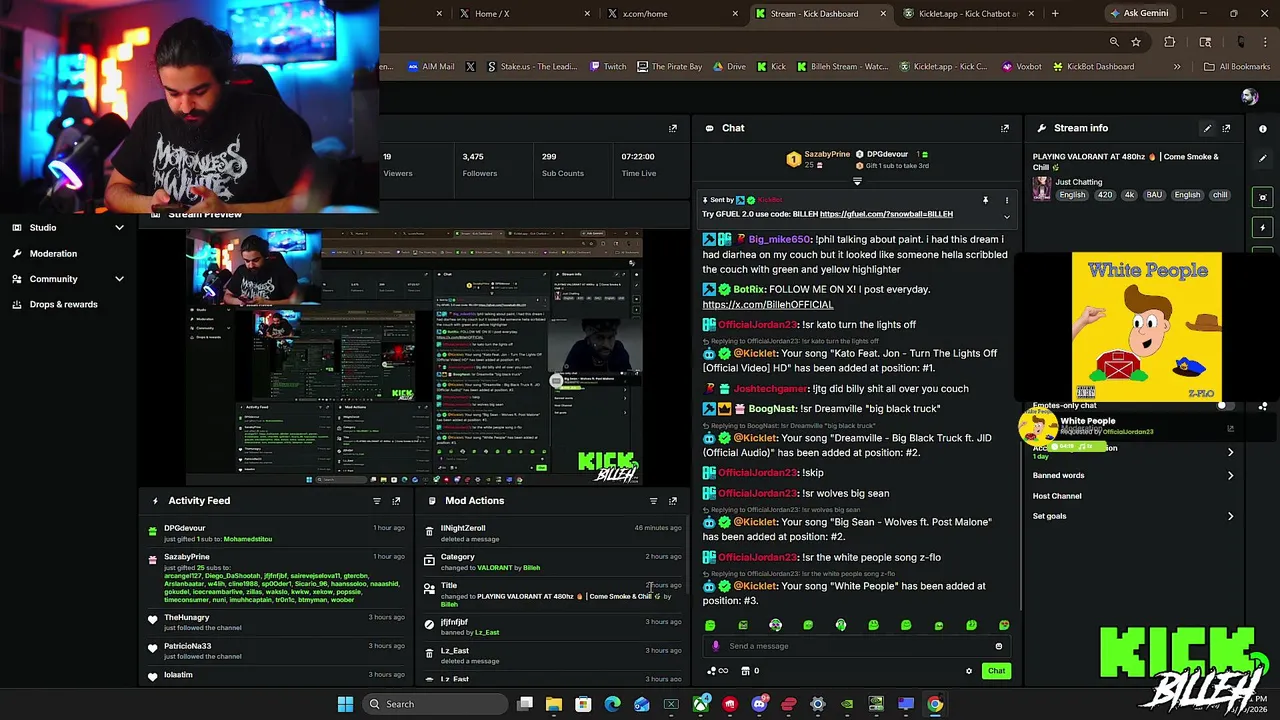Open the KickBot Dashboard bookmark

1093,67
